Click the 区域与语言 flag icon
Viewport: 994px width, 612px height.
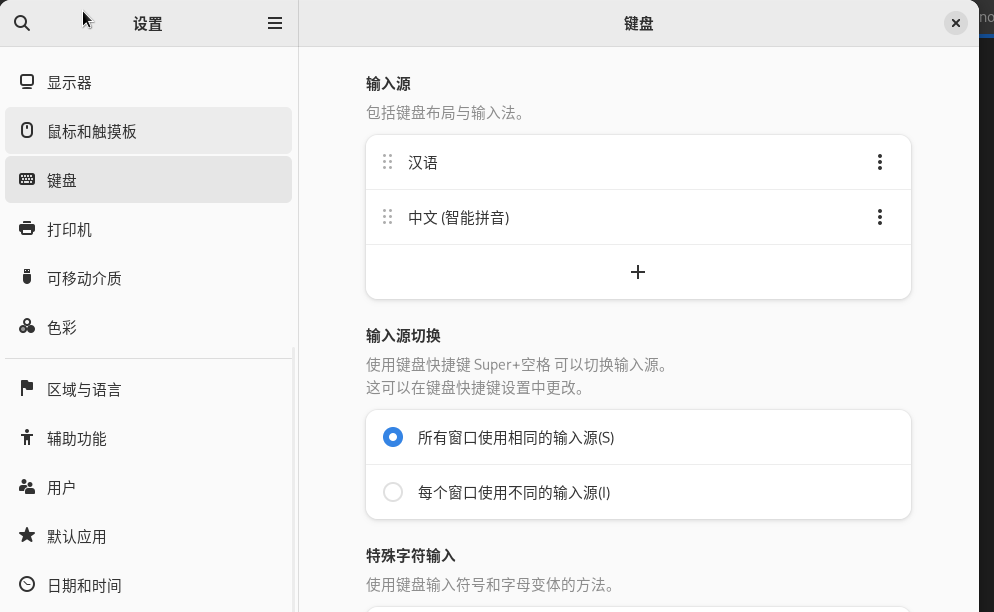point(27,388)
